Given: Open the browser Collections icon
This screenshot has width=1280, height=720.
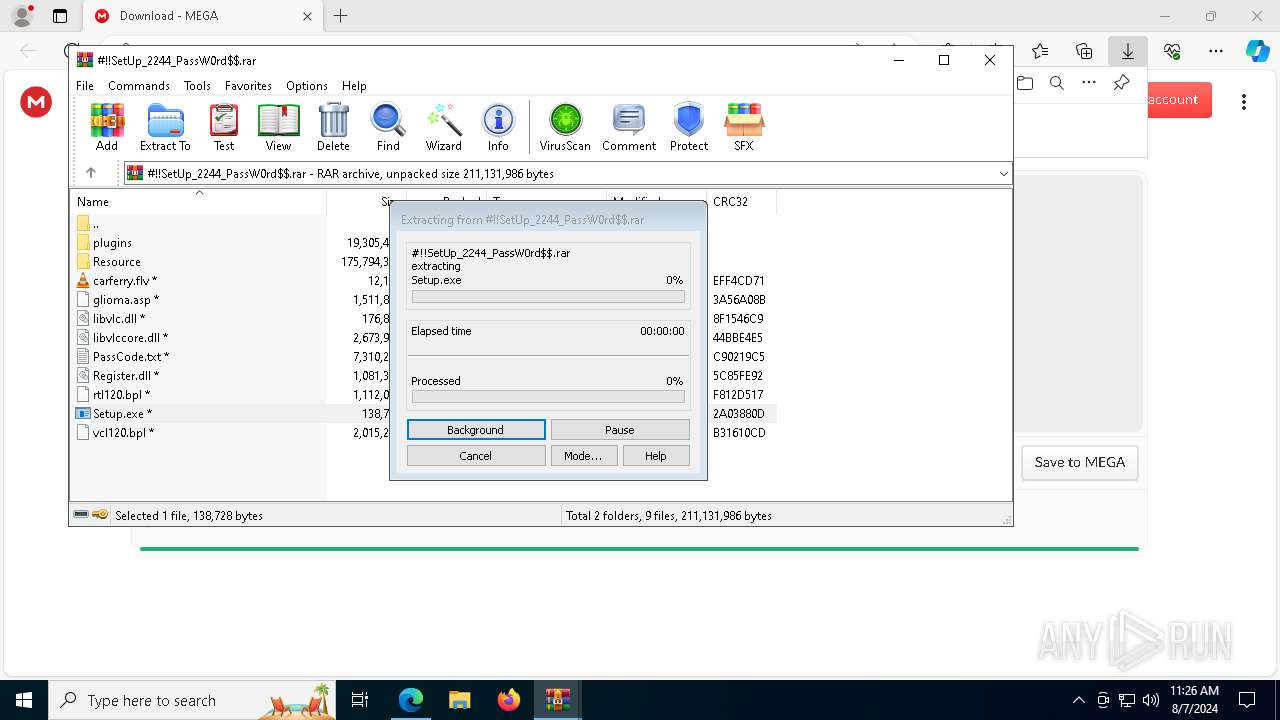Looking at the screenshot, I should pos(1084,51).
